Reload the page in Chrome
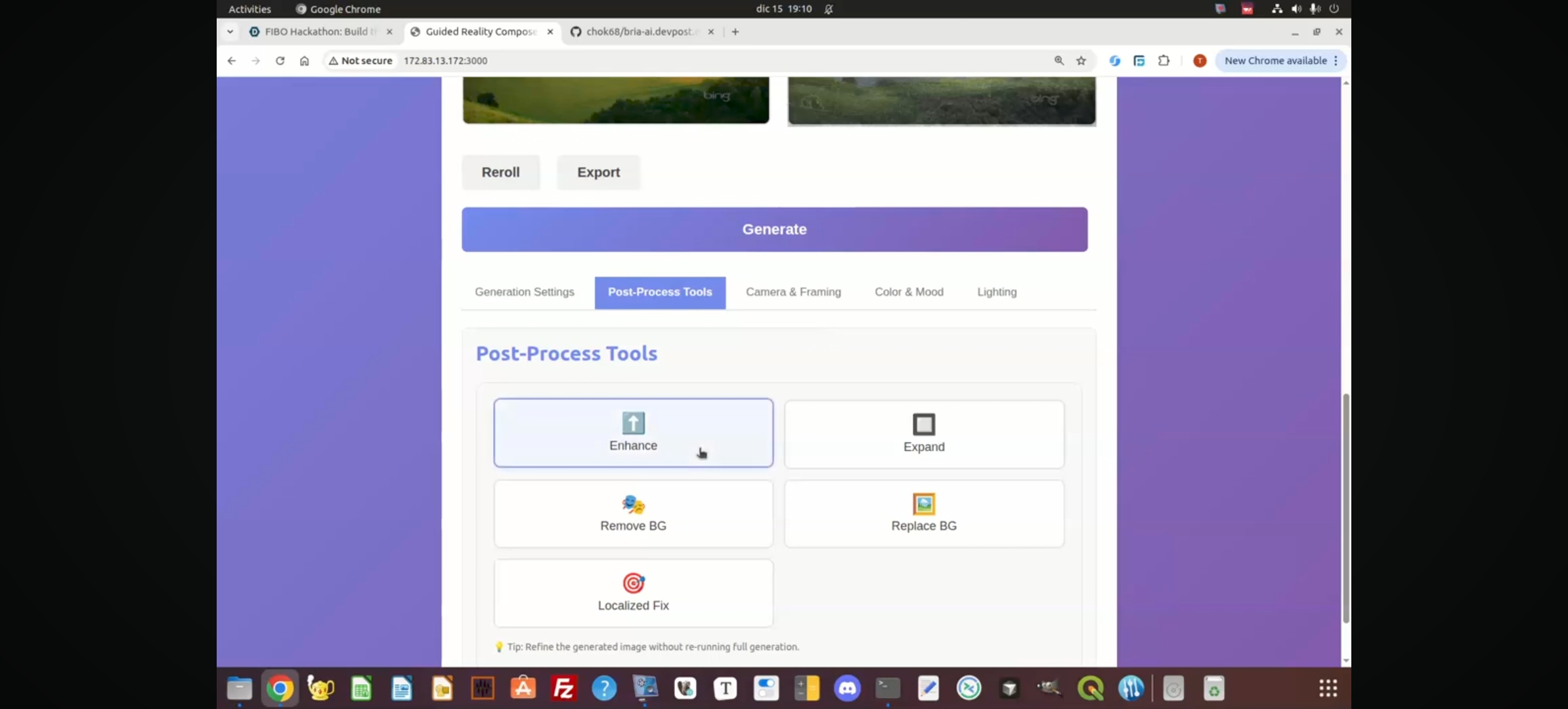The width and height of the screenshot is (1568, 709). [280, 60]
